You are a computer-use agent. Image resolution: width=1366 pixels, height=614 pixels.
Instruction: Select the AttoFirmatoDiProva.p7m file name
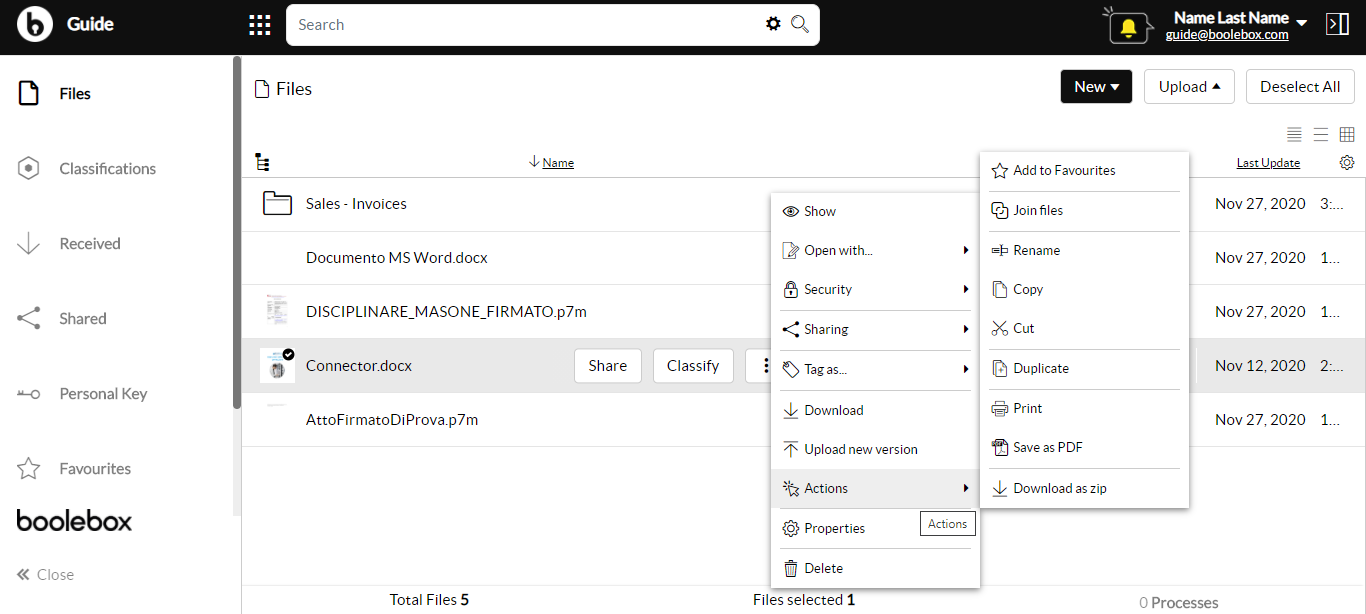tap(392, 419)
